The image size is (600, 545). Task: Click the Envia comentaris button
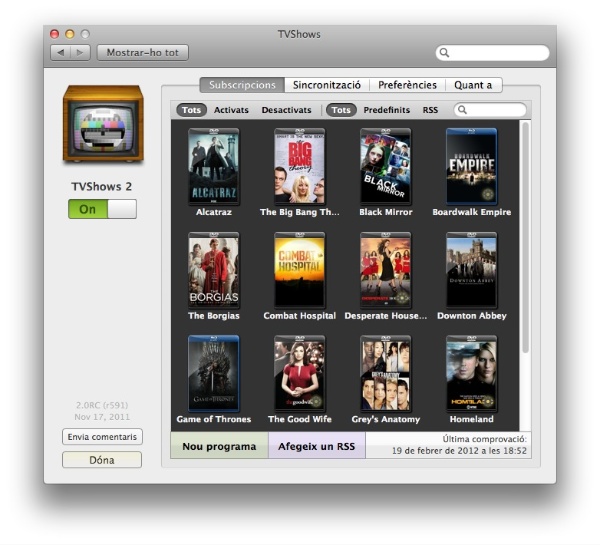coord(102,437)
